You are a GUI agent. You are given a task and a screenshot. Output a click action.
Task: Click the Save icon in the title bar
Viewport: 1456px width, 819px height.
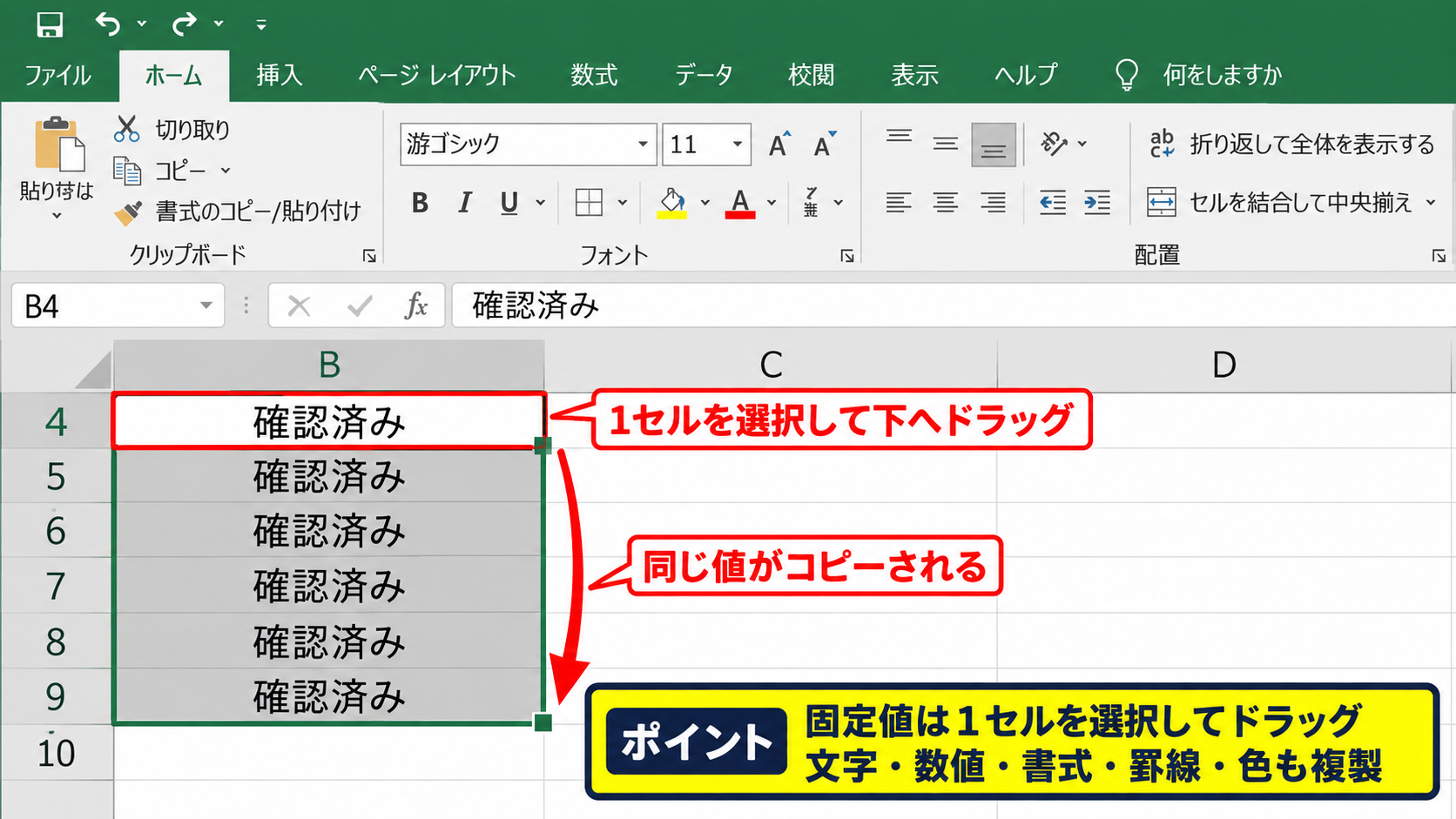[x=50, y=24]
